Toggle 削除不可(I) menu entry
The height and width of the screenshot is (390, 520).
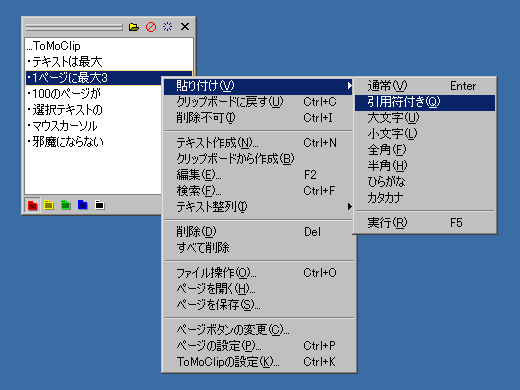pos(258,118)
